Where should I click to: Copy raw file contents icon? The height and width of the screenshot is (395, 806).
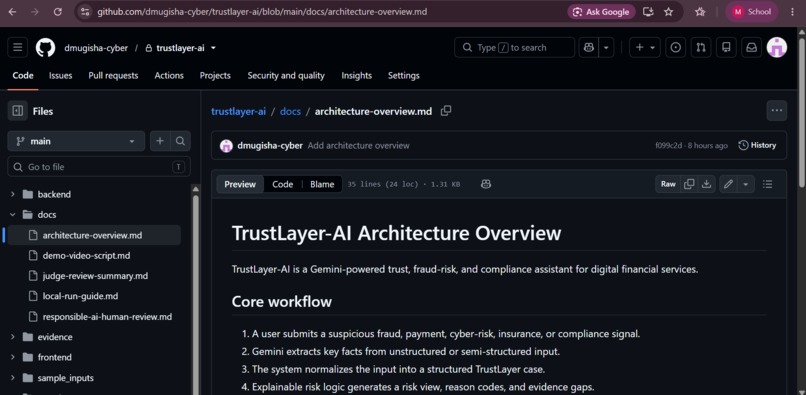pos(689,184)
